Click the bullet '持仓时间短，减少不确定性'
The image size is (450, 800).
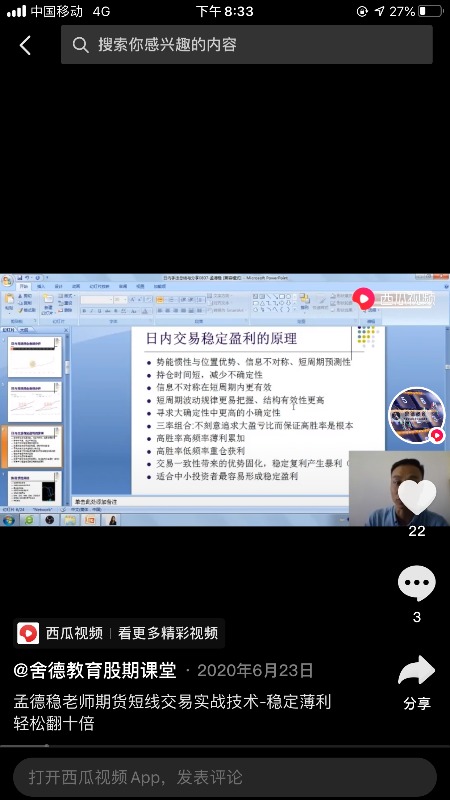210,374
